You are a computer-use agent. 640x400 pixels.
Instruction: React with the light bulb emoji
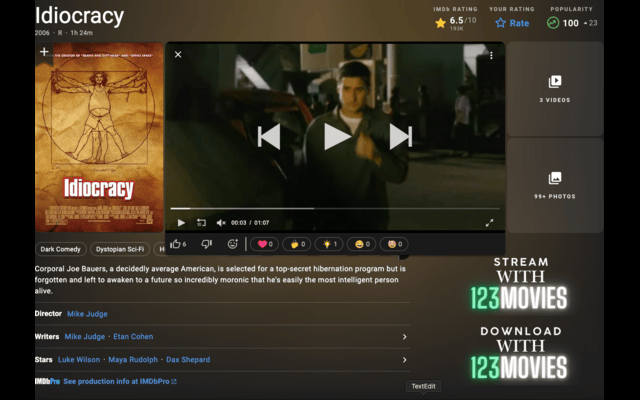coord(329,244)
